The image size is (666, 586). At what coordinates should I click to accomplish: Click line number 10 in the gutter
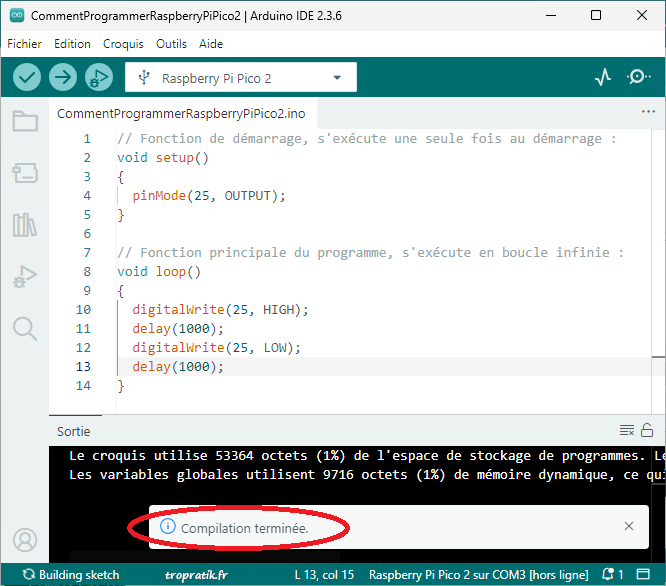pyautogui.click(x=83, y=310)
